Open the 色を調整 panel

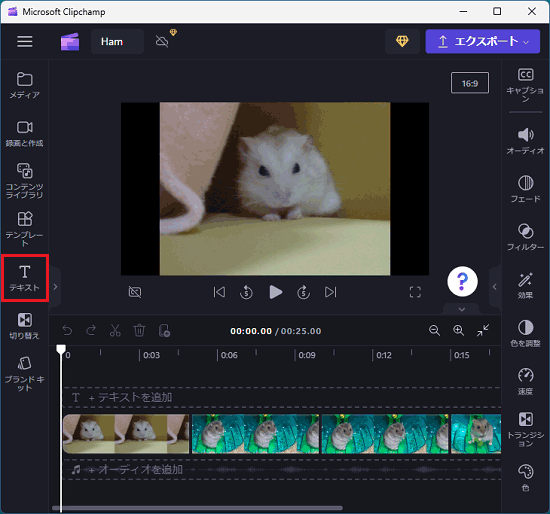tap(525, 333)
